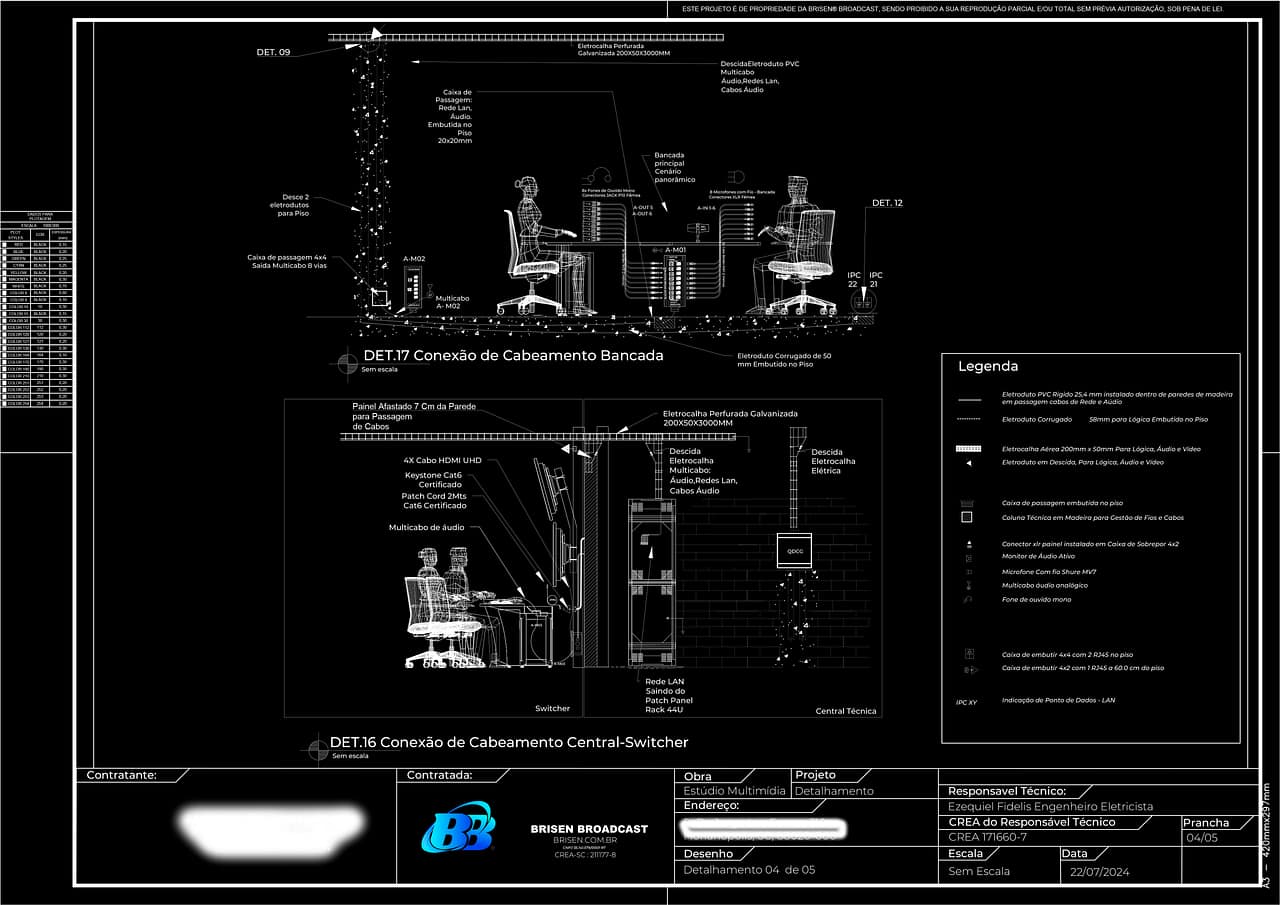Click the 'Bancada principal Cenário panorâmico' label

coord(674,168)
